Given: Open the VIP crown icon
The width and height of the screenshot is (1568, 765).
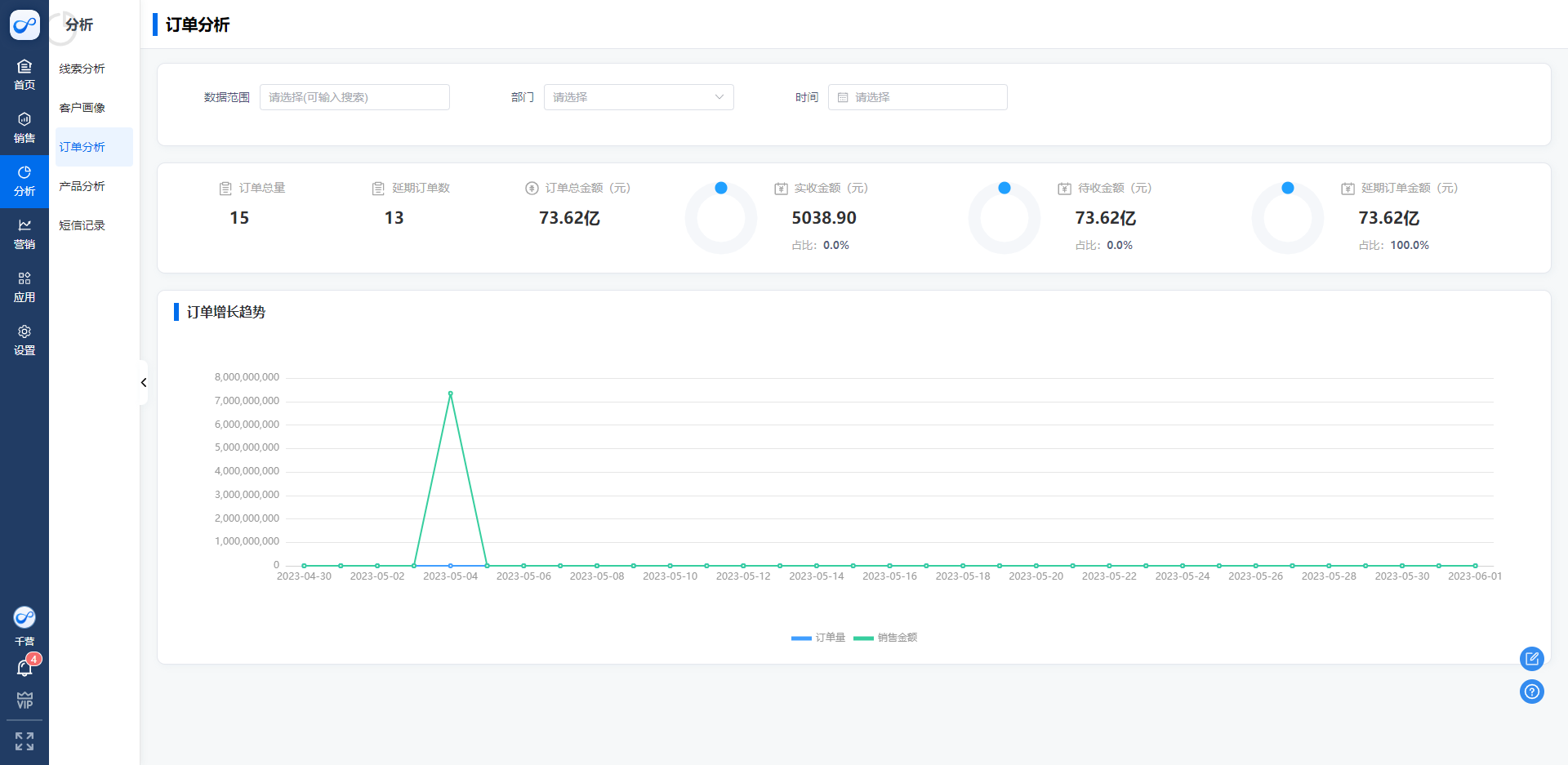Looking at the screenshot, I should 24,701.
